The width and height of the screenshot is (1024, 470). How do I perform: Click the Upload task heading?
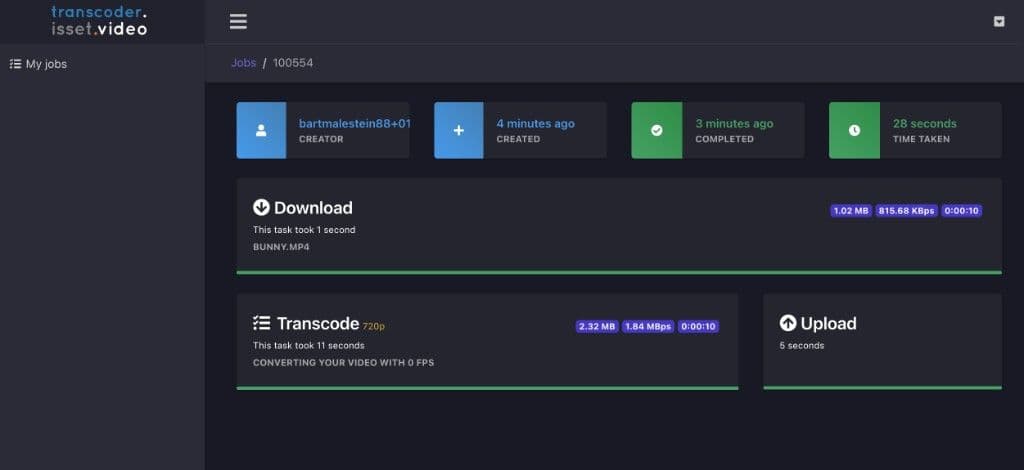click(828, 323)
